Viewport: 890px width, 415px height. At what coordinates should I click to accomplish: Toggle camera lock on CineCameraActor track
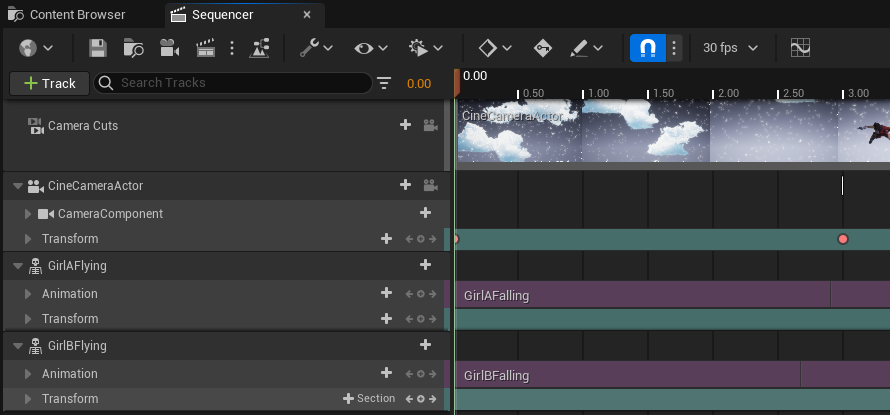click(x=430, y=185)
